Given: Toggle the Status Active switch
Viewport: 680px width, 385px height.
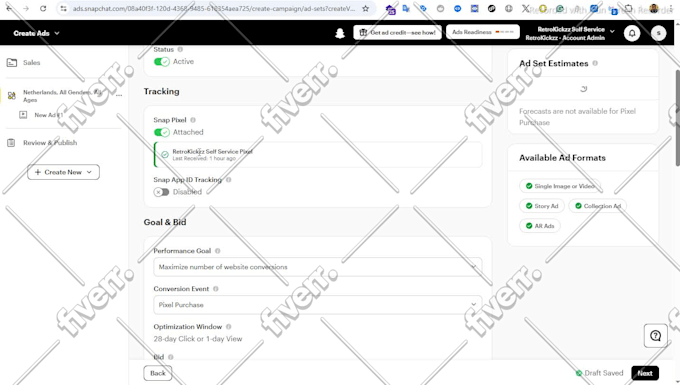Looking at the screenshot, I should coord(162,62).
